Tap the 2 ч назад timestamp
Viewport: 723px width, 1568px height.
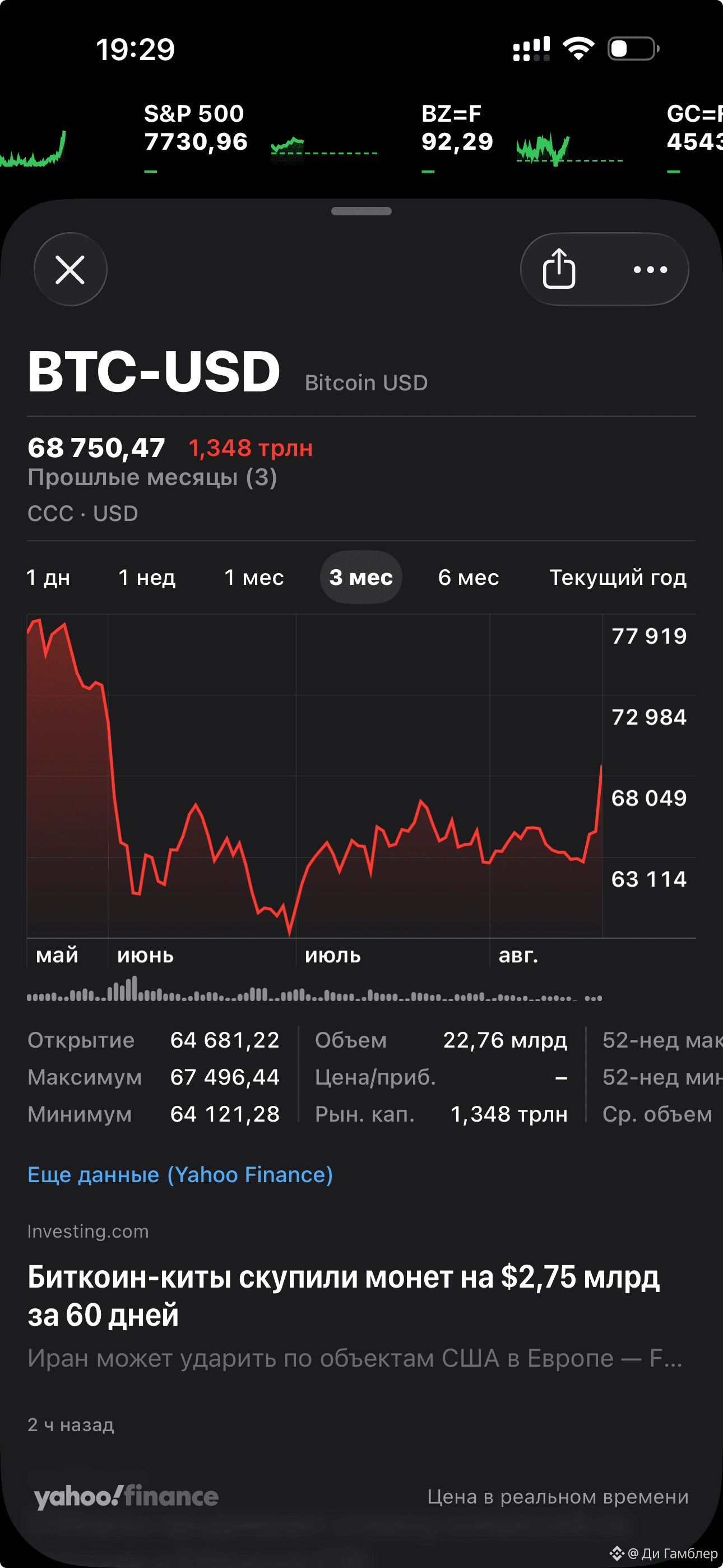[71, 1424]
